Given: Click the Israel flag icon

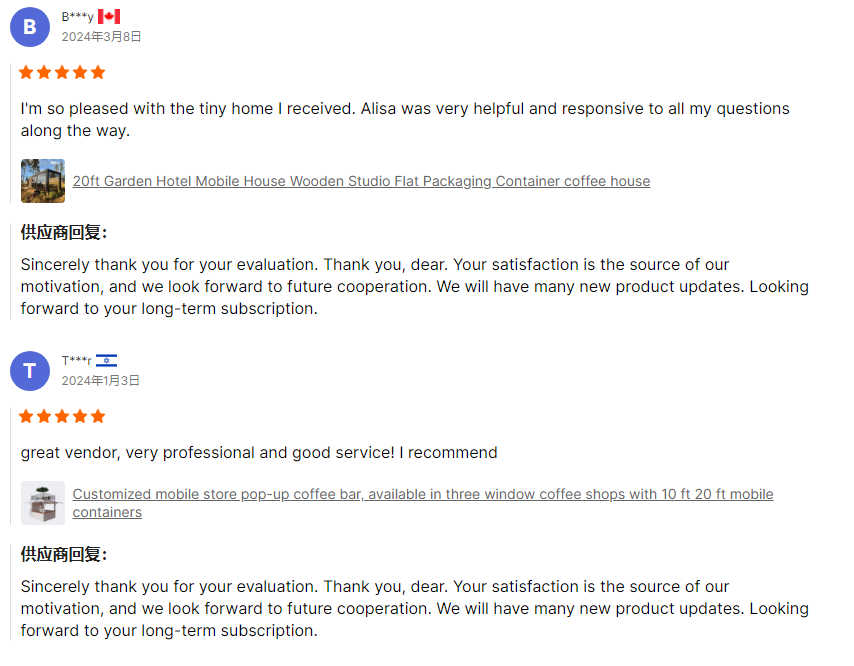Looking at the screenshot, I should pyautogui.click(x=106, y=361).
